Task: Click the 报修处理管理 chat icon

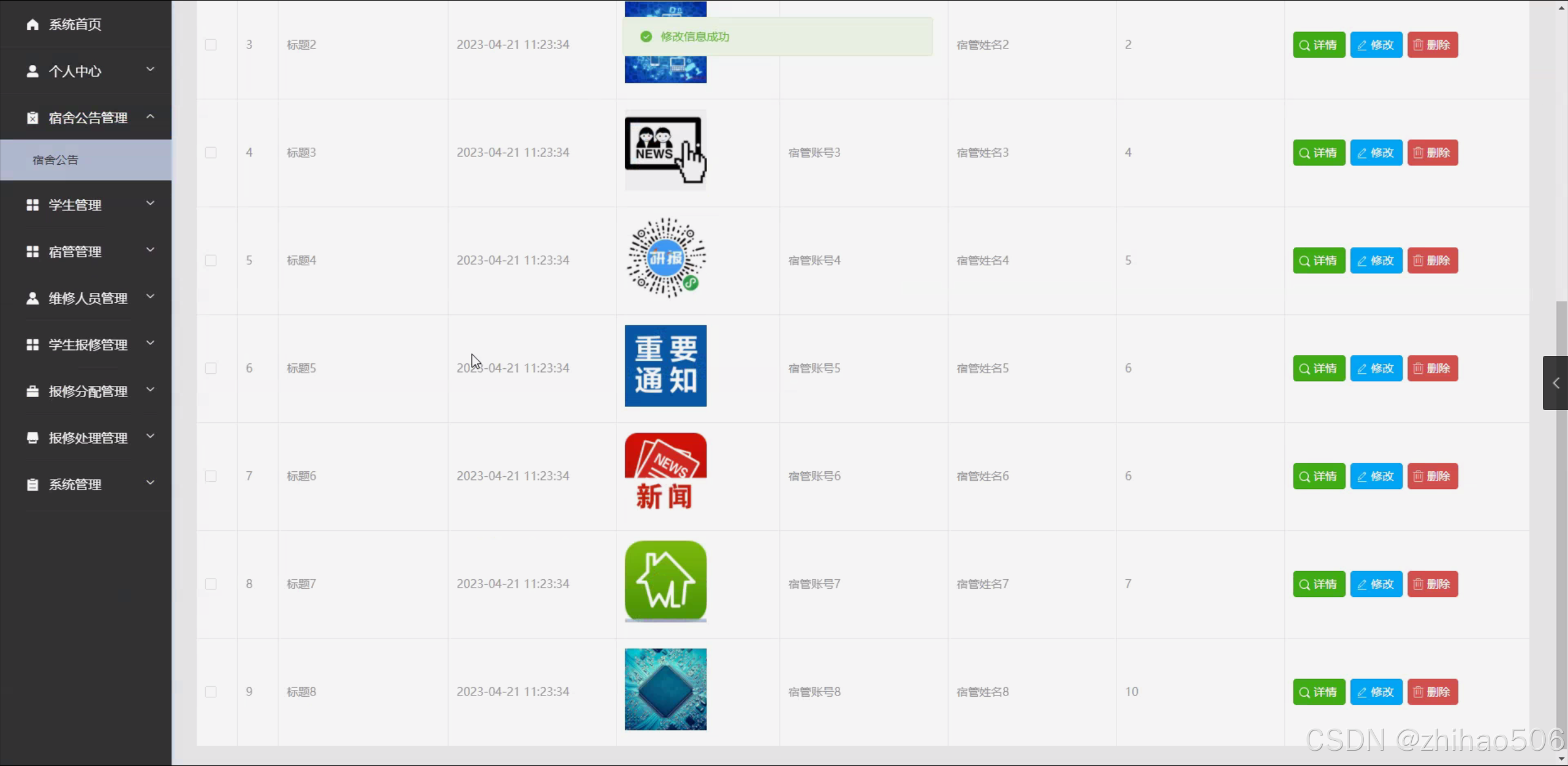Action: click(x=32, y=438)
